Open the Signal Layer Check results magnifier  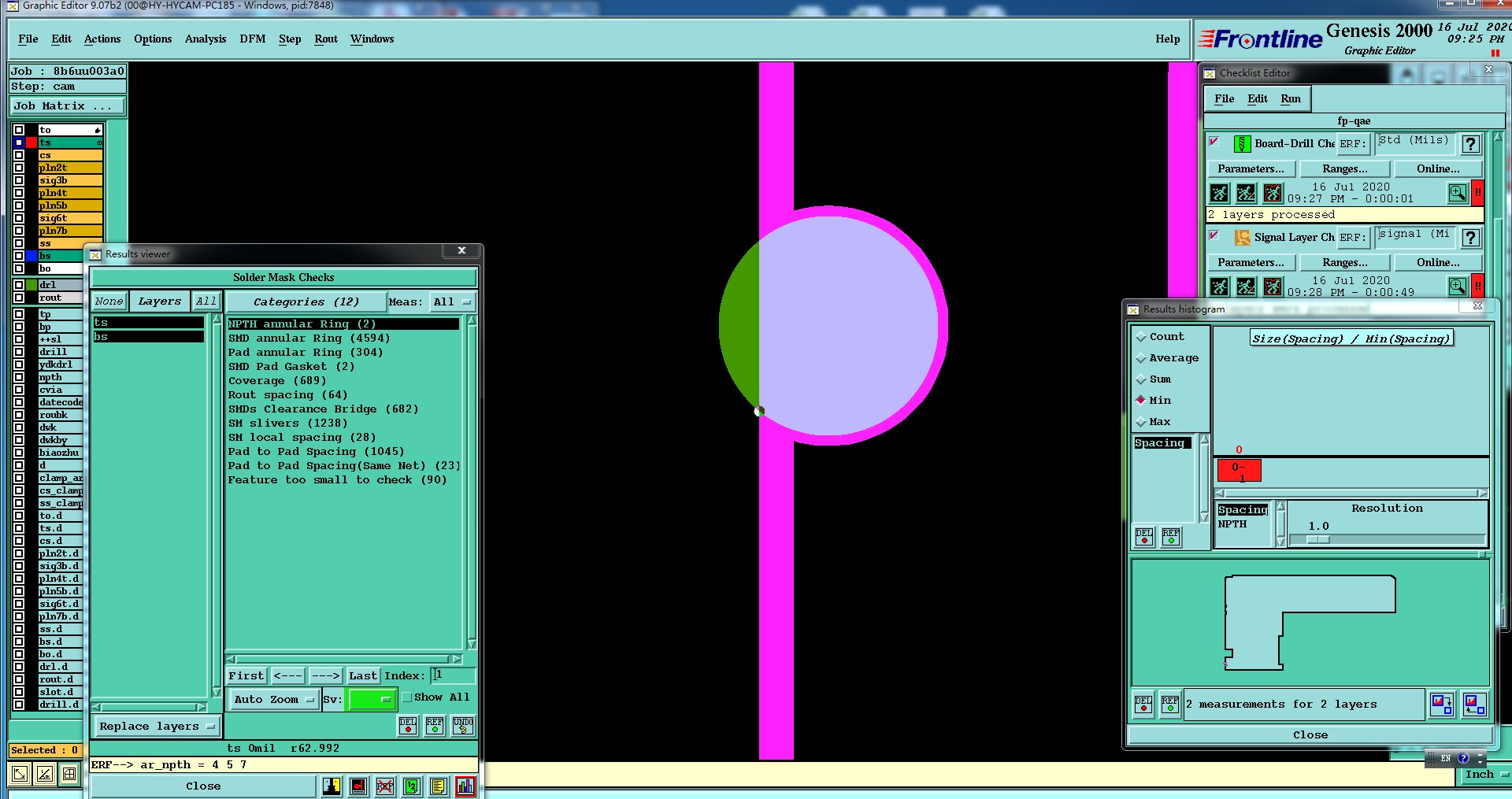tap(1458, 287)
